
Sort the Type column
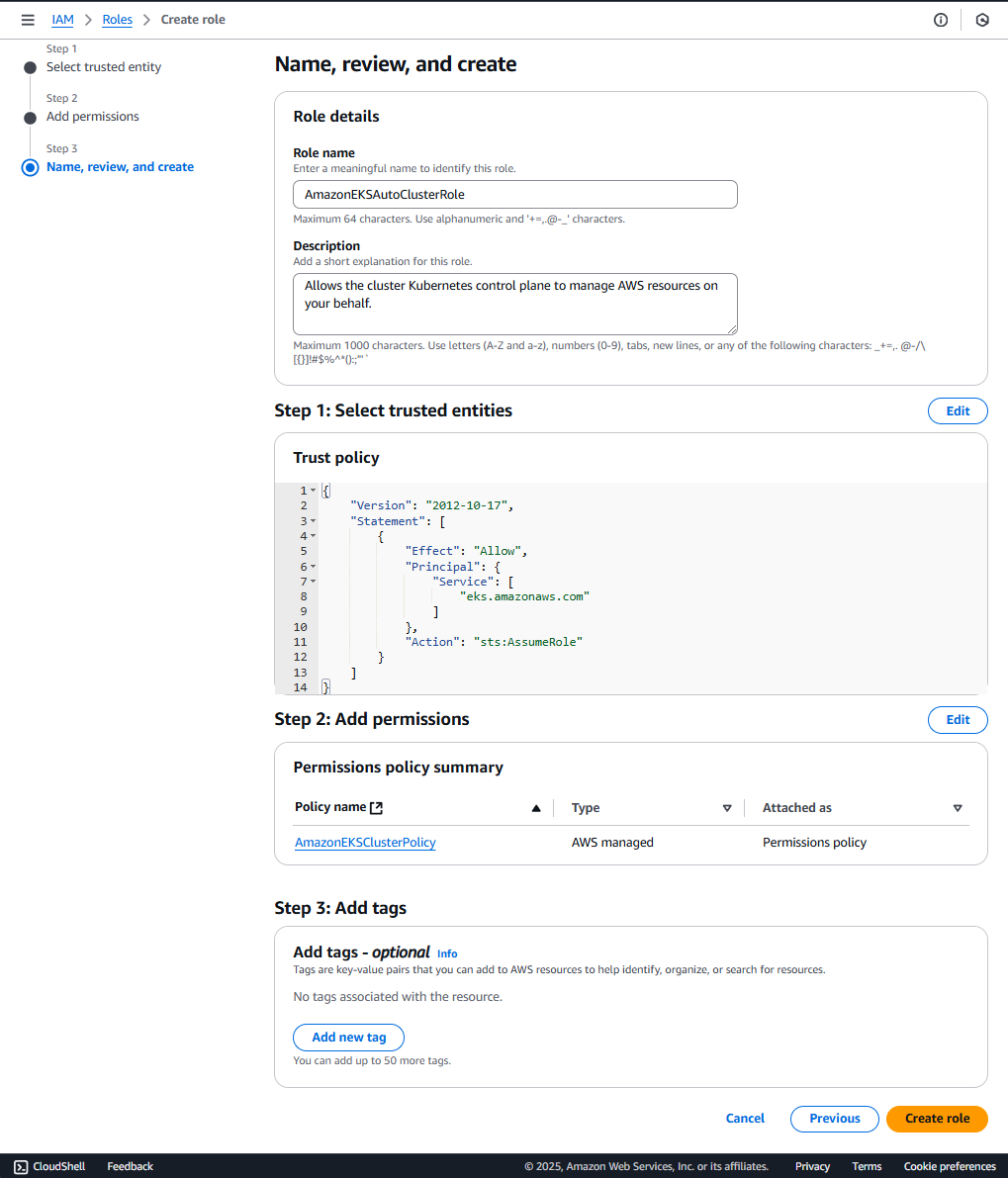[x=727, y=808]
